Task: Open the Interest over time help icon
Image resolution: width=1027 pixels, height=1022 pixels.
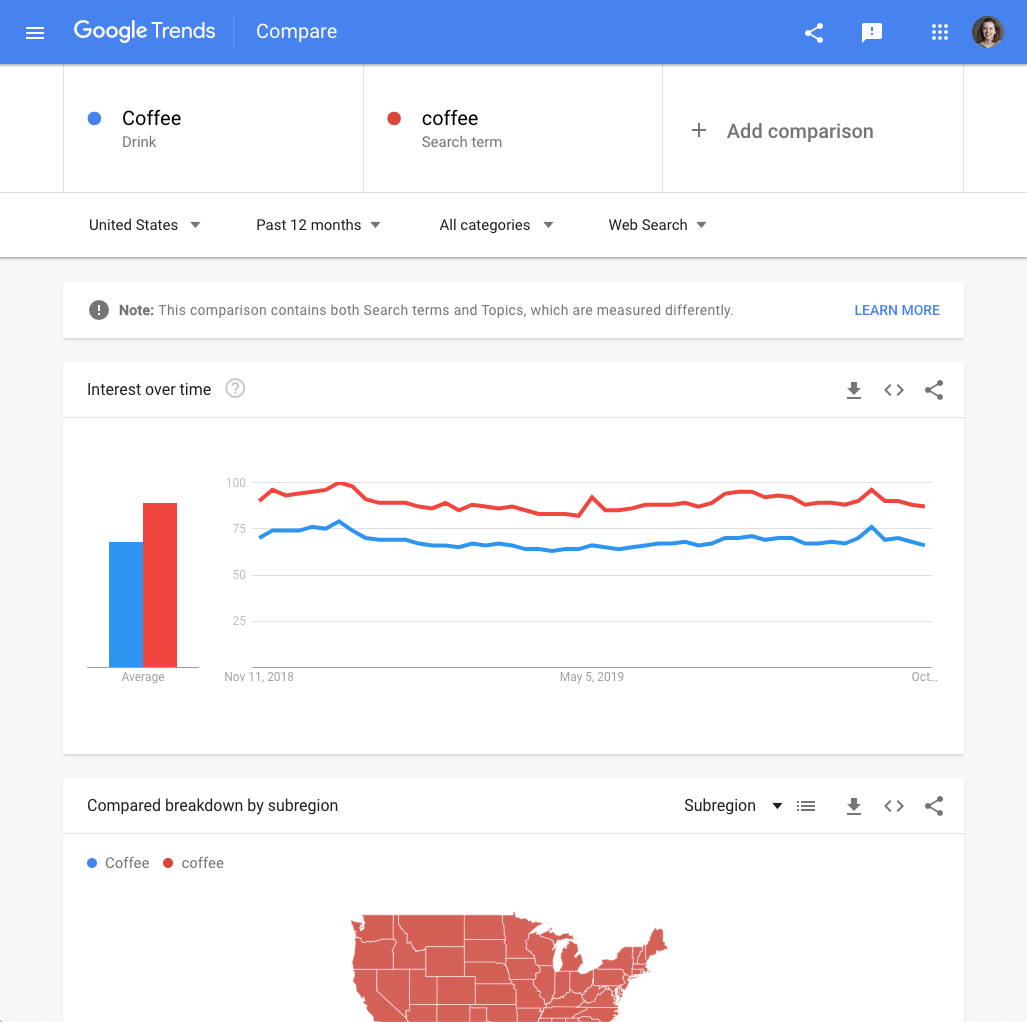Action: click(x=235, y=388)
